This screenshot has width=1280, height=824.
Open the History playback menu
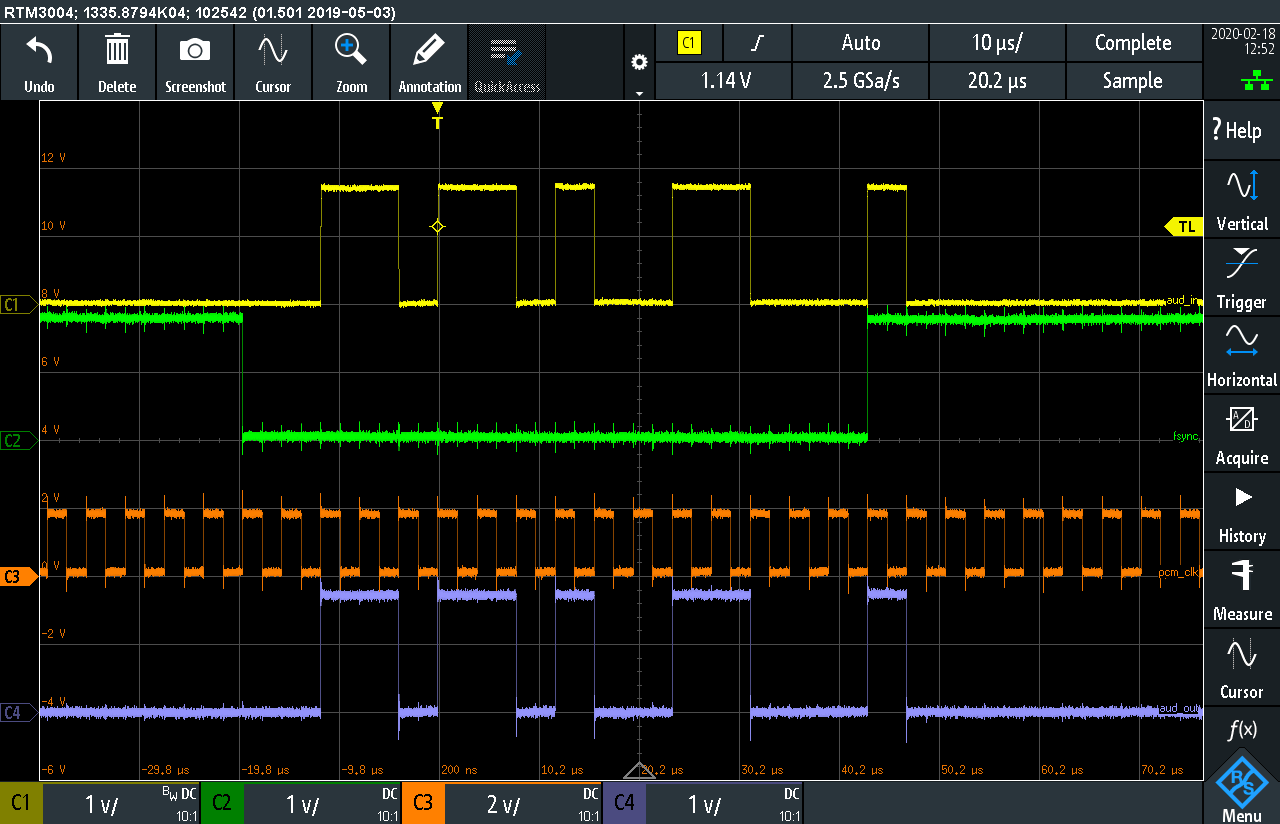pos(1241,512)
